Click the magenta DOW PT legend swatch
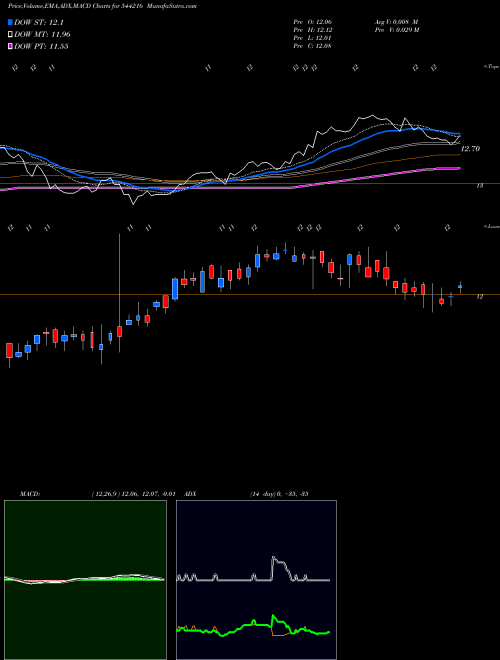This screenshot has height=660, width=500. 10,46
